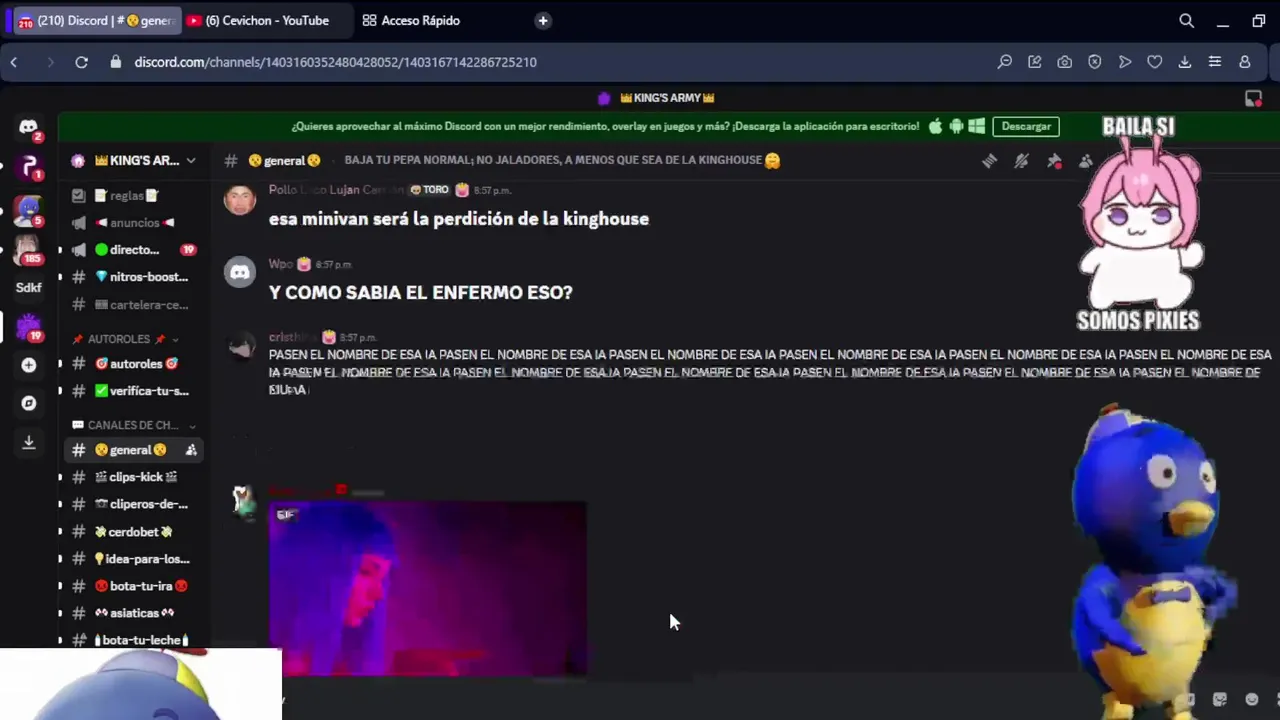Open the purple P server icon
The image size is (1280, 720).
(28, 168)
